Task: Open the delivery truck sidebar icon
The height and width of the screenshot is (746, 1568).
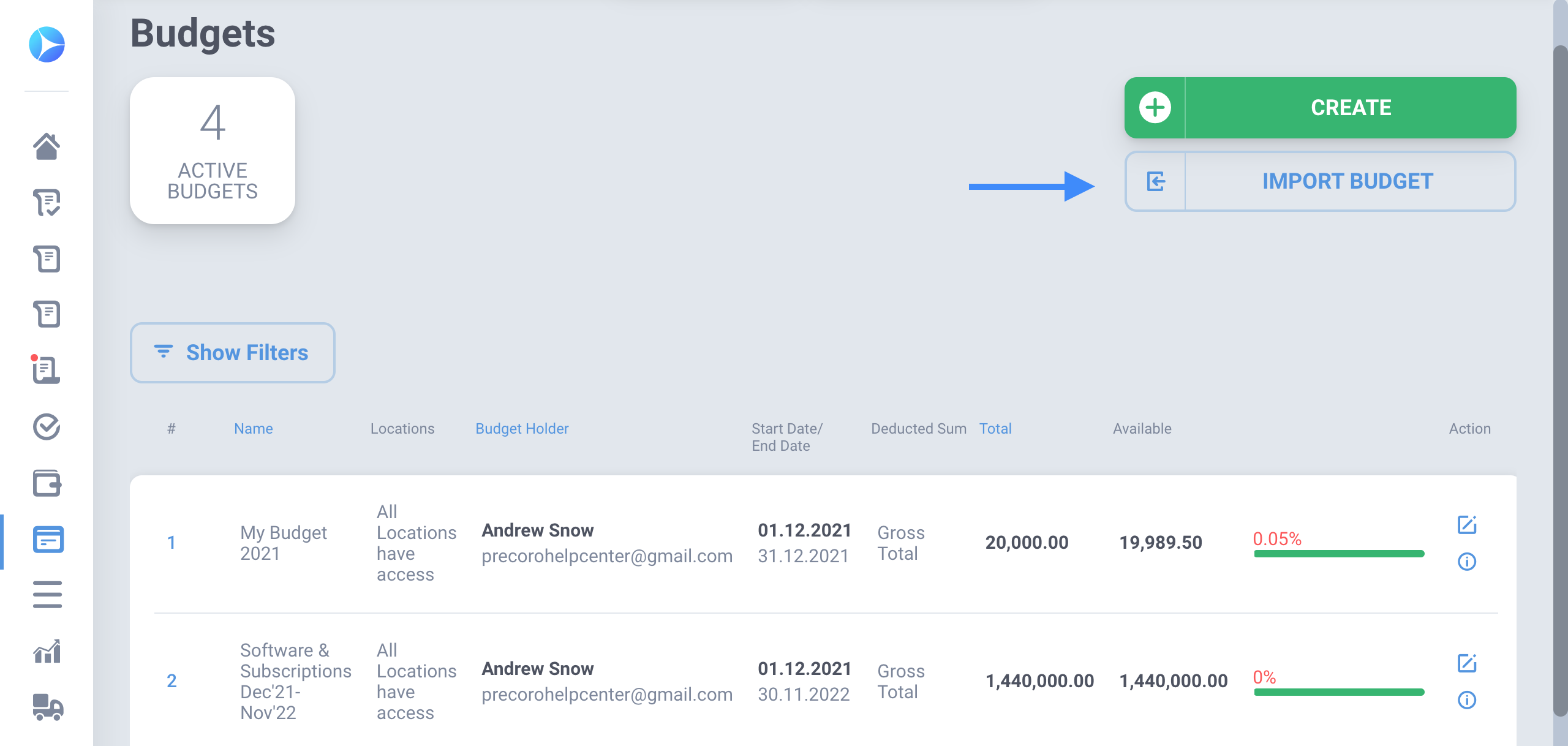Action: [48, 707]
